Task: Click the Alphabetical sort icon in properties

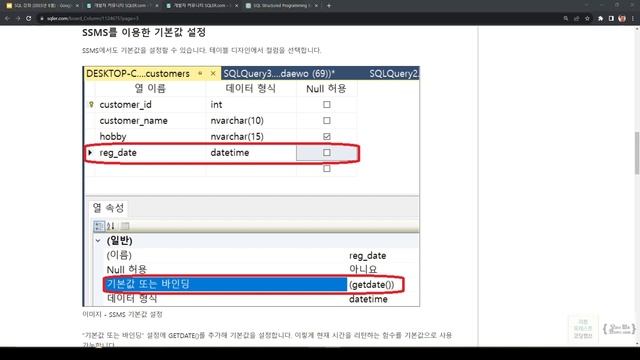Action: [x=111, y=226]
